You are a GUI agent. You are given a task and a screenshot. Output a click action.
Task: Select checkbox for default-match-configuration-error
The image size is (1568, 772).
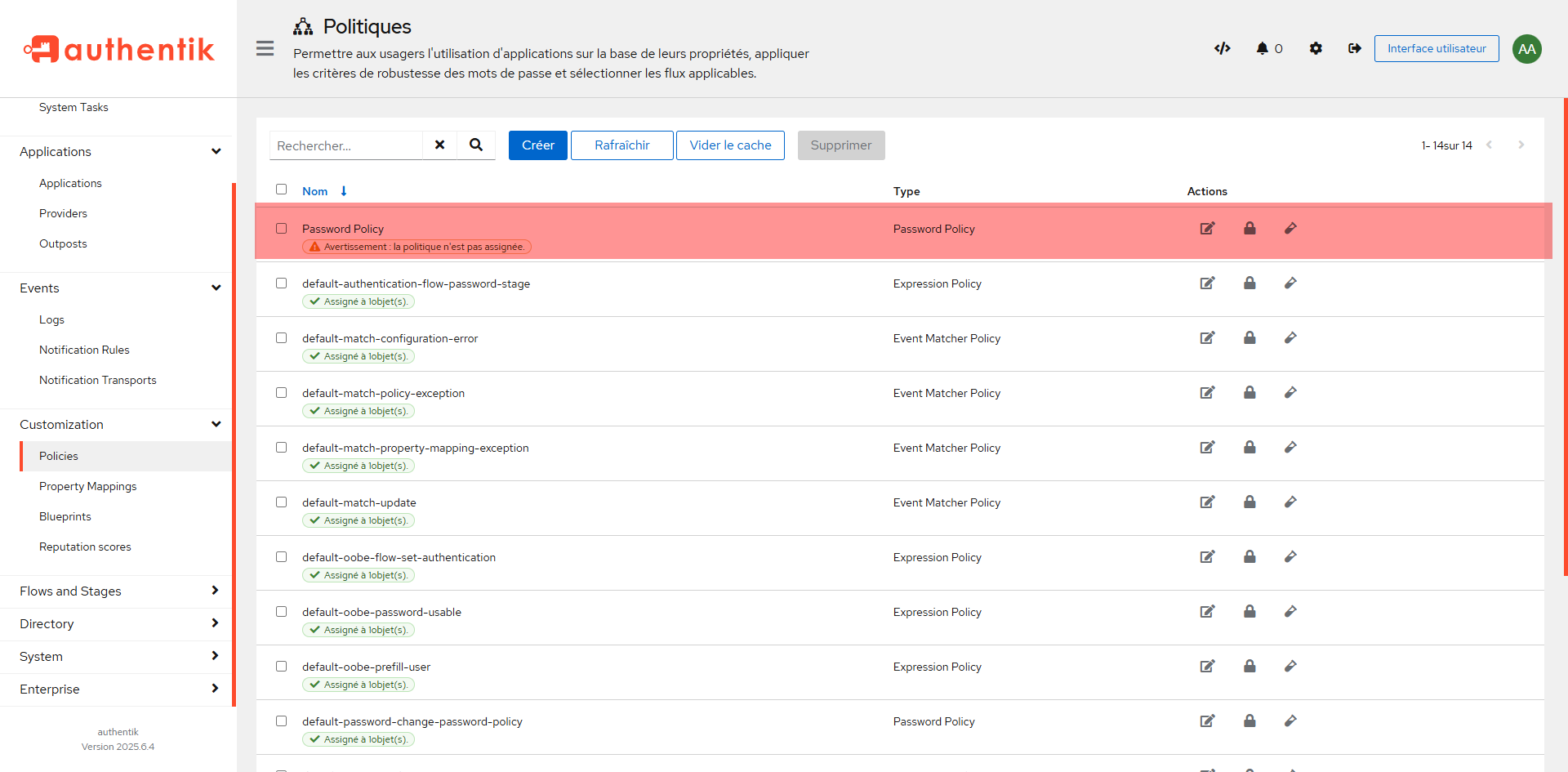tap(282, 338)
